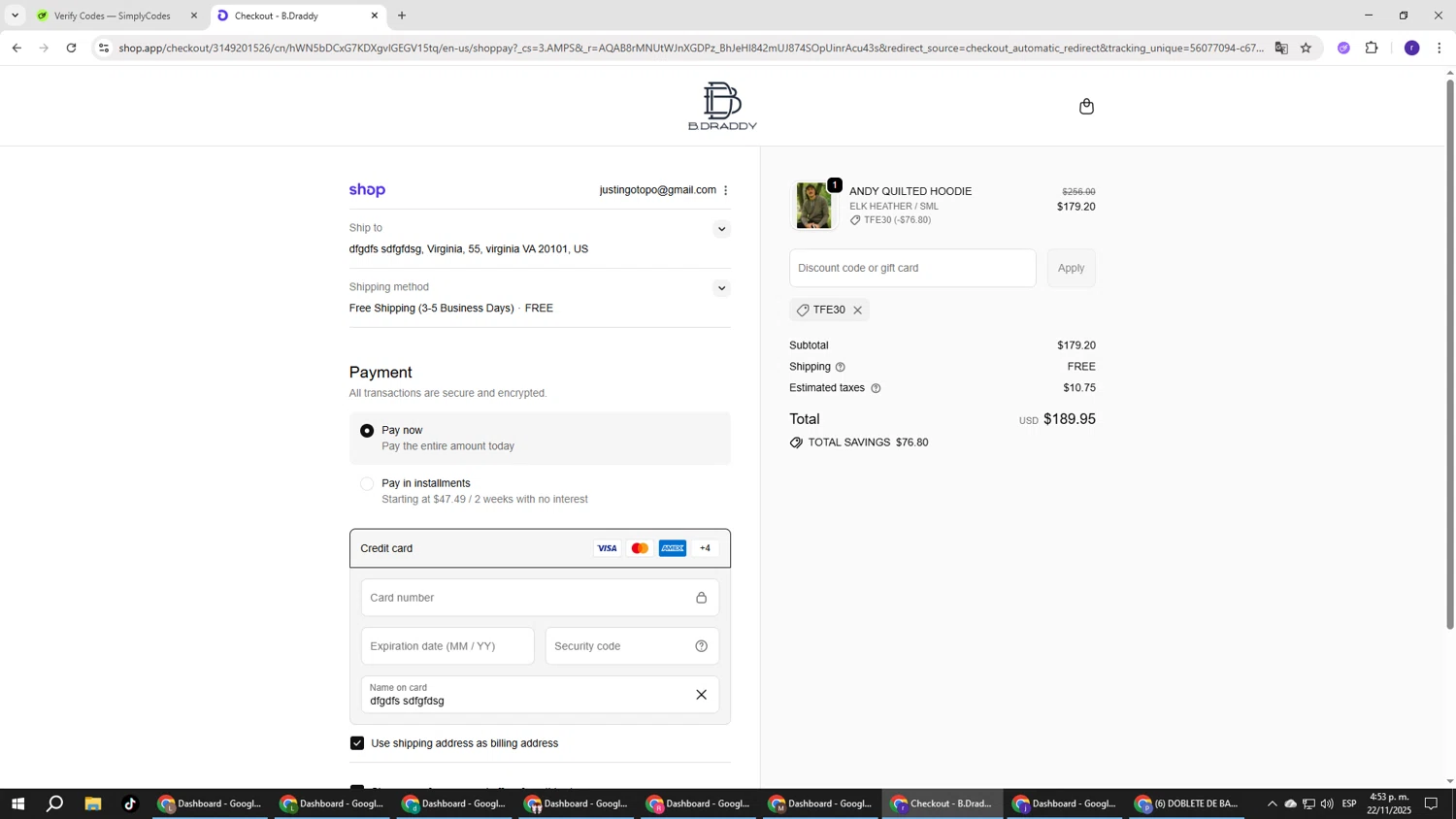The width and height of the screenshot is (1456, 819).
Task: Show hidden system tray icons
Action: pos(1272,803)
